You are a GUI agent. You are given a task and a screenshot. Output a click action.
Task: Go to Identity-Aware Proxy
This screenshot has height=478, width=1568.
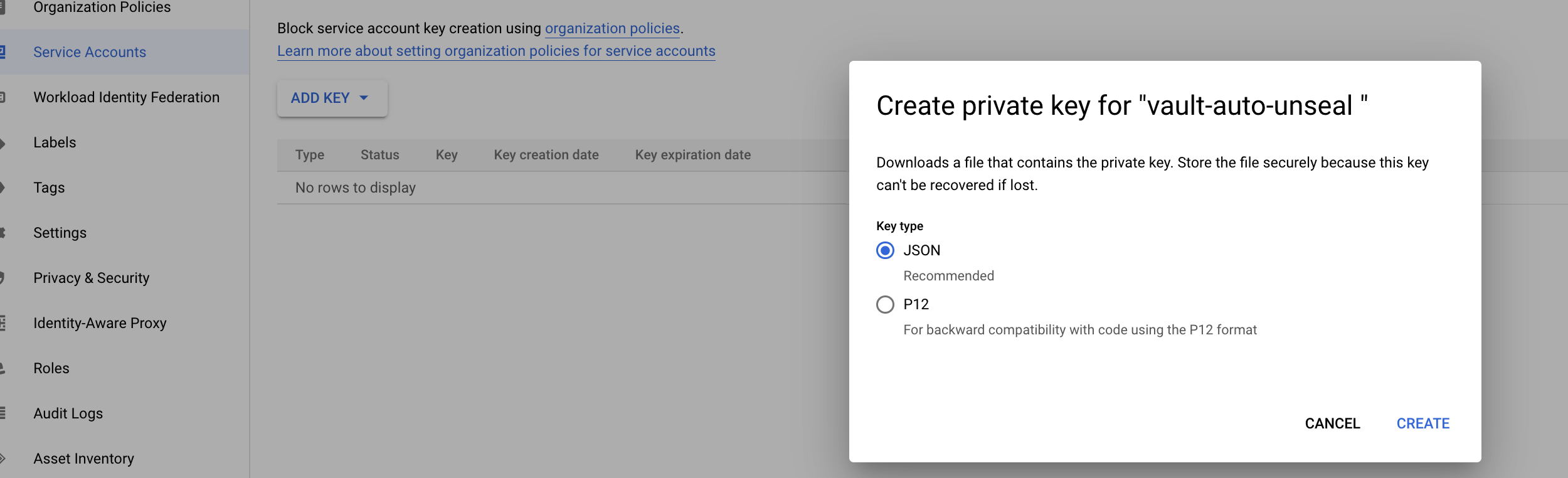(100, 323)
